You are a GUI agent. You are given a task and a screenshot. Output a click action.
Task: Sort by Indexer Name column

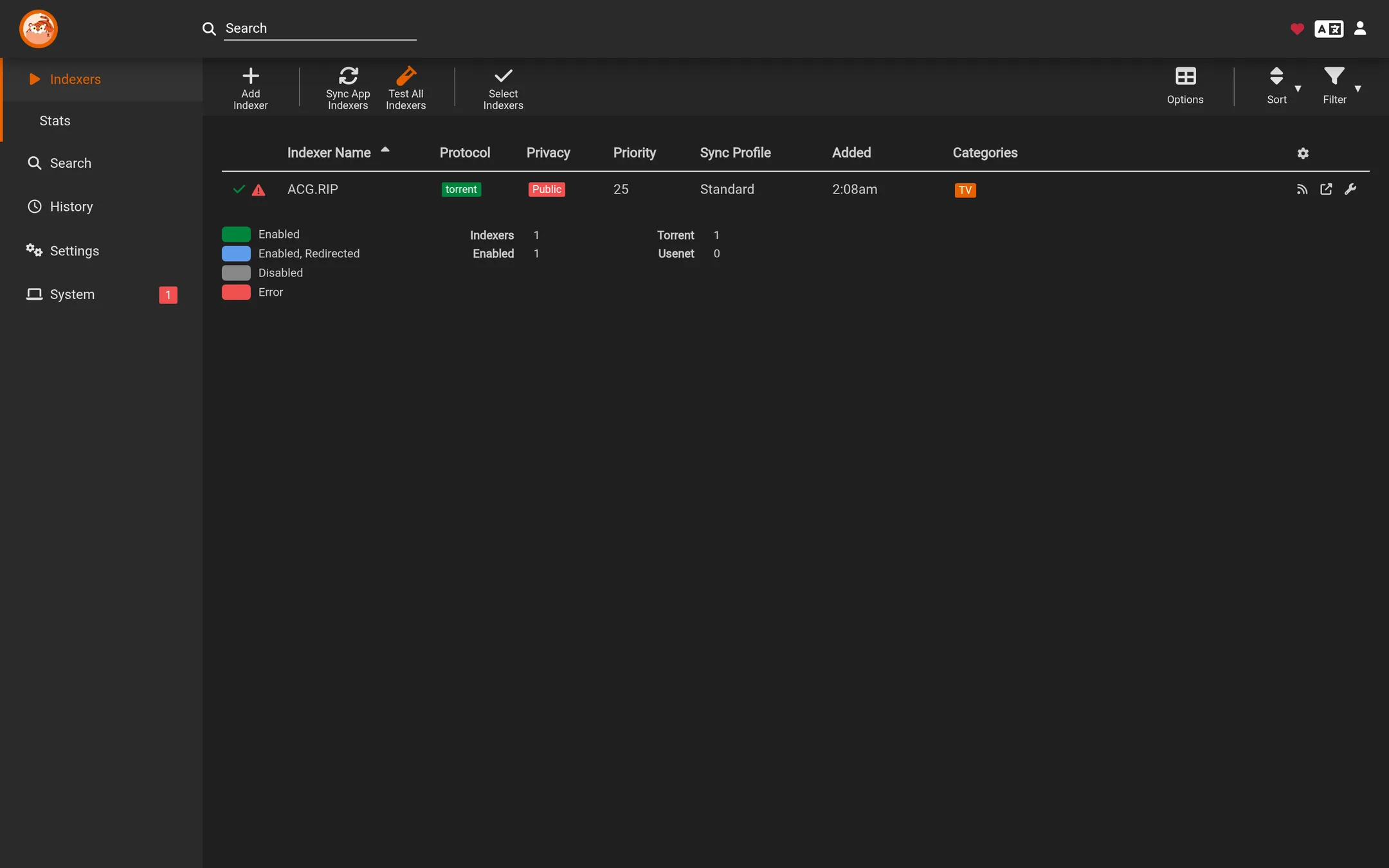pos(329,153)
